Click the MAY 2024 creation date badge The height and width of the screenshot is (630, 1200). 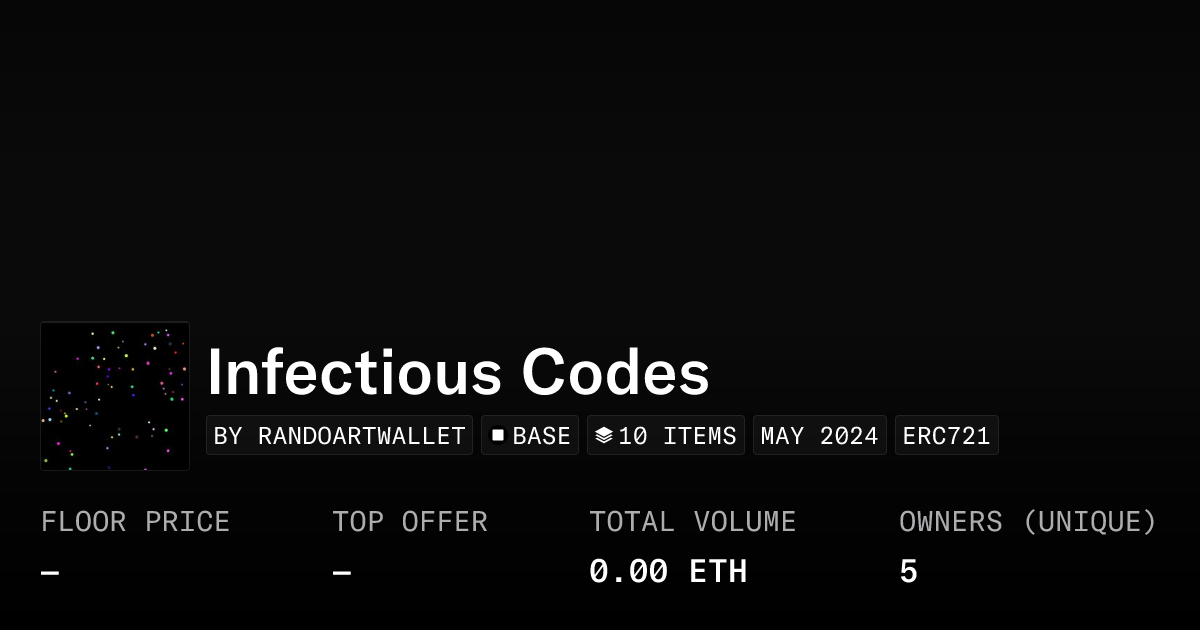click(x=819, y=436)
